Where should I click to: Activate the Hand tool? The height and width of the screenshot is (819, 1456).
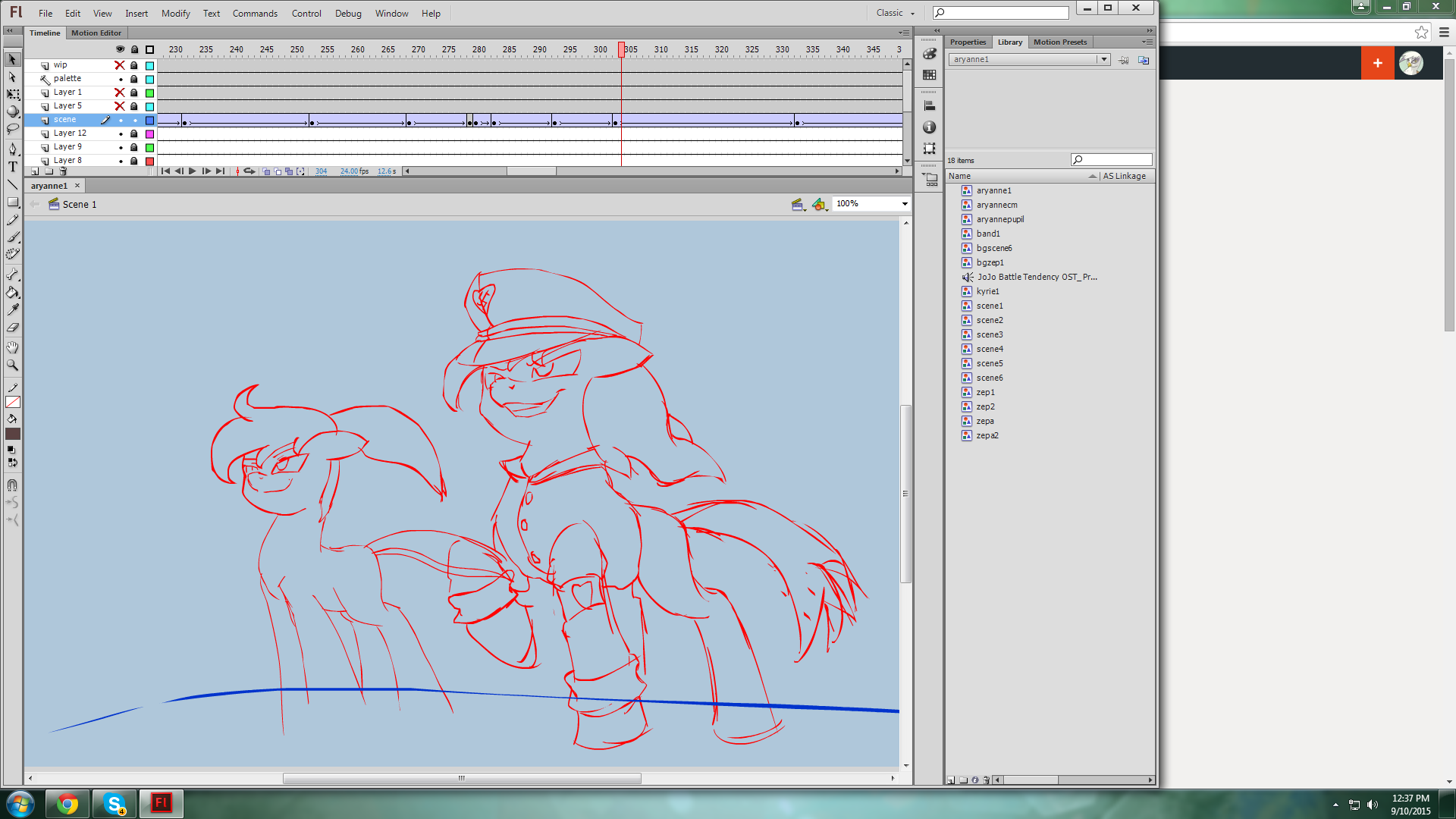point(13,347)
